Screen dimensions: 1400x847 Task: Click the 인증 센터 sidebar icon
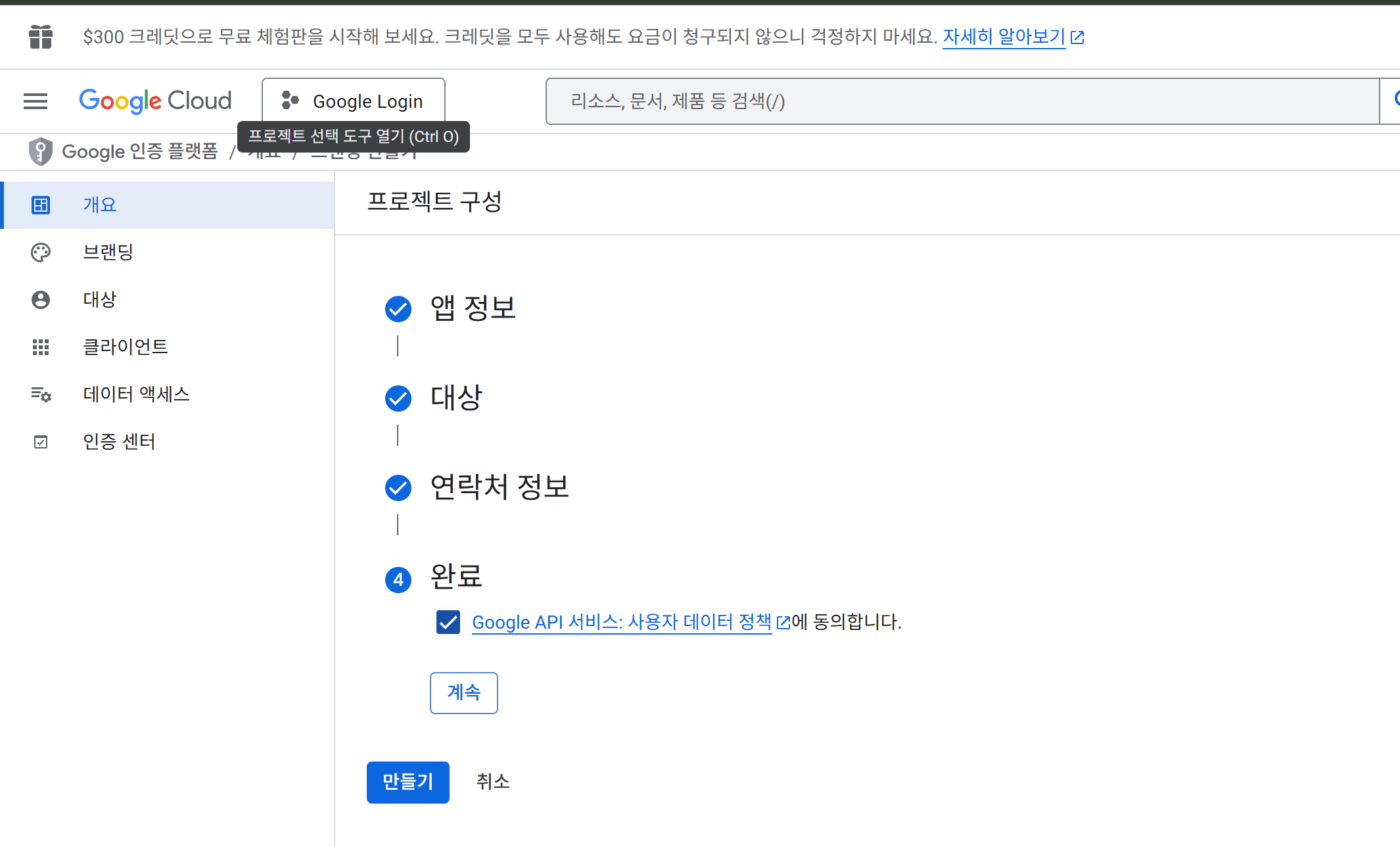[x=41, y=441]
